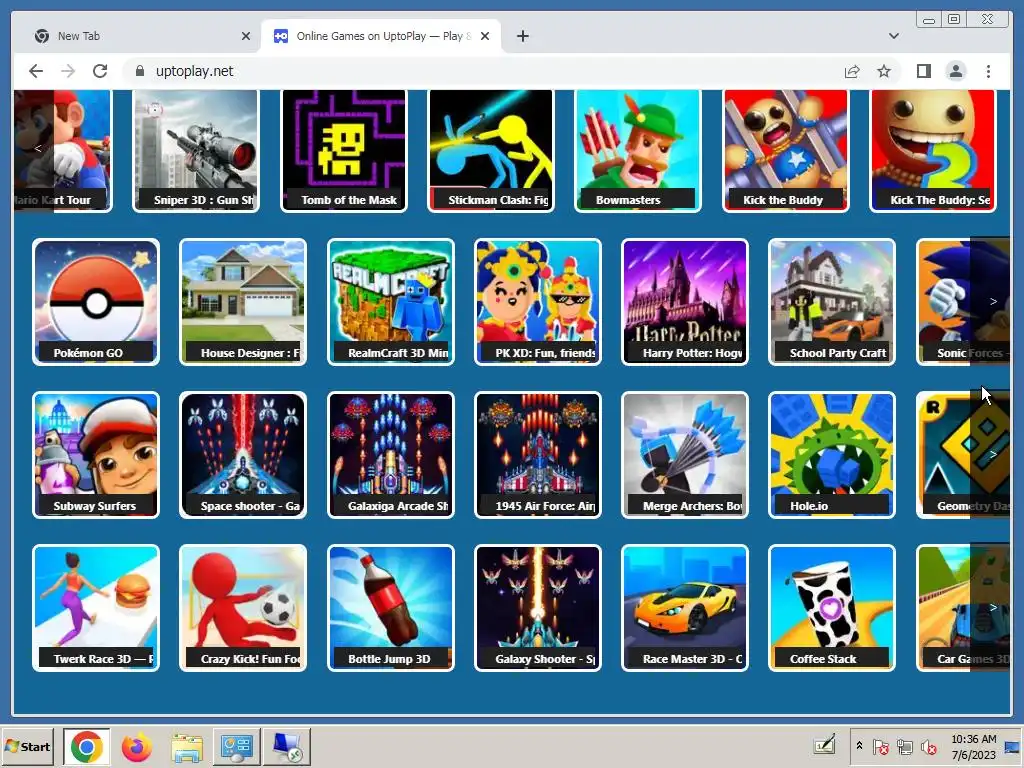Open Space shooter game tile
This screenshot has width=1024, height=768.
[243, 455]
